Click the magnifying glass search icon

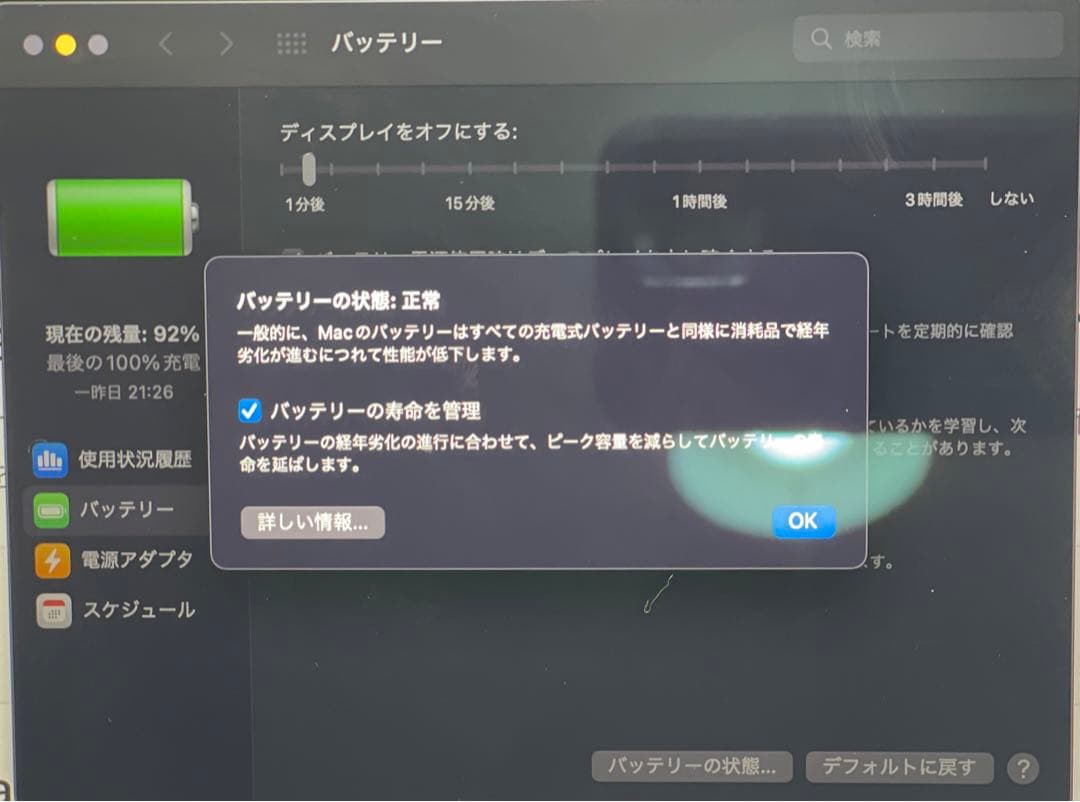click(x=820, y=38)
